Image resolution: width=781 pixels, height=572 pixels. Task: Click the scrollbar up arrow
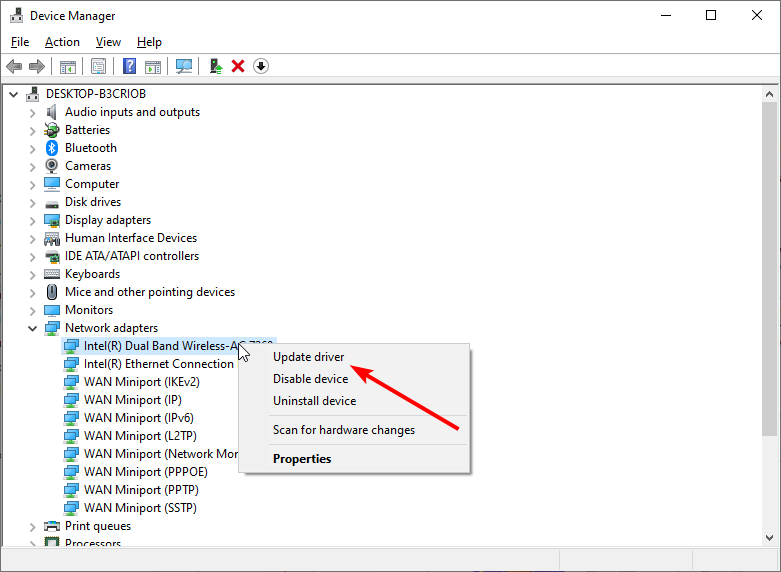point(769,94)
